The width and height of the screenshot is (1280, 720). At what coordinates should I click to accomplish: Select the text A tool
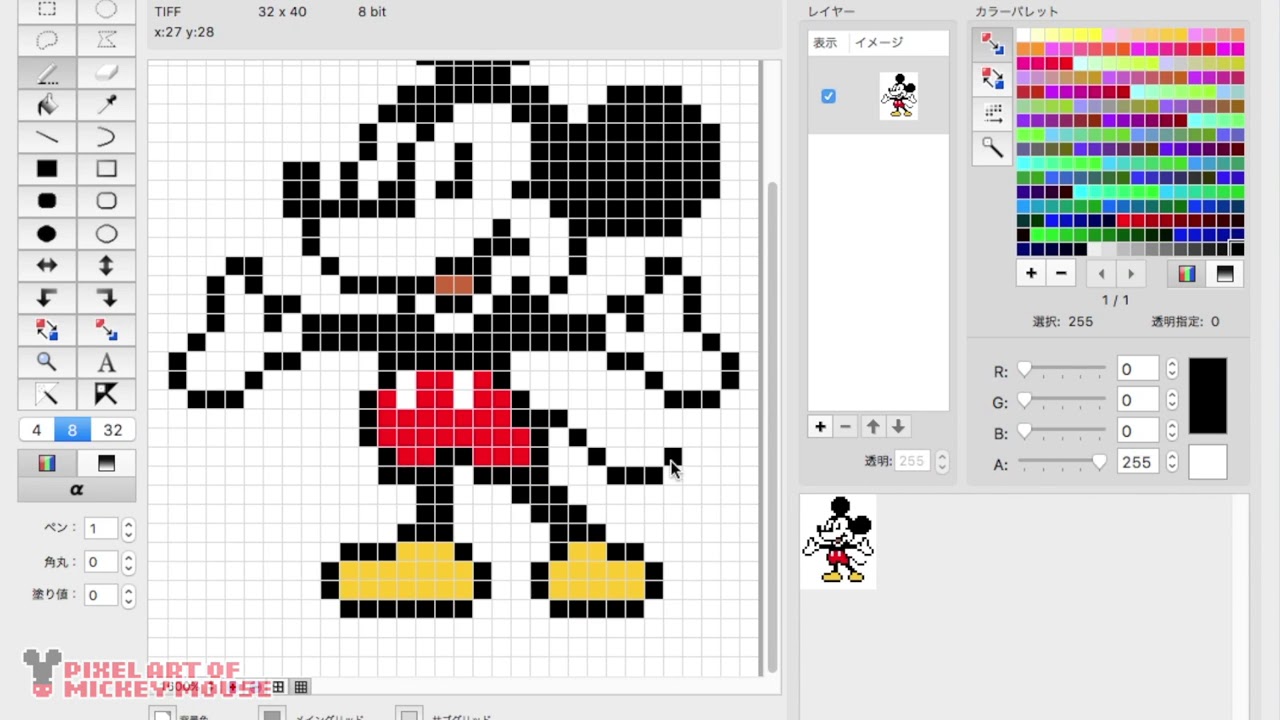click(106, 362)
